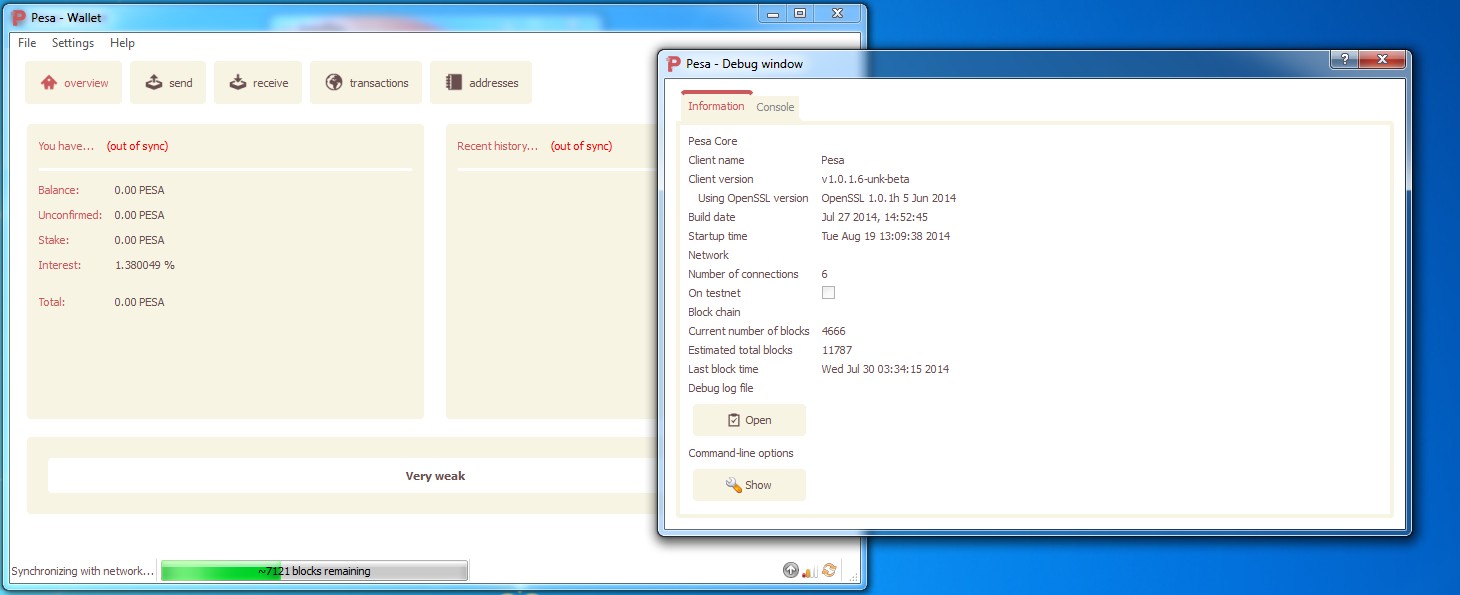Image resolution: width=1460 pixels, height=595 pixels.
Task: Click the OpenSSL 1.0.1h version value
Action: tap(888, 198)
